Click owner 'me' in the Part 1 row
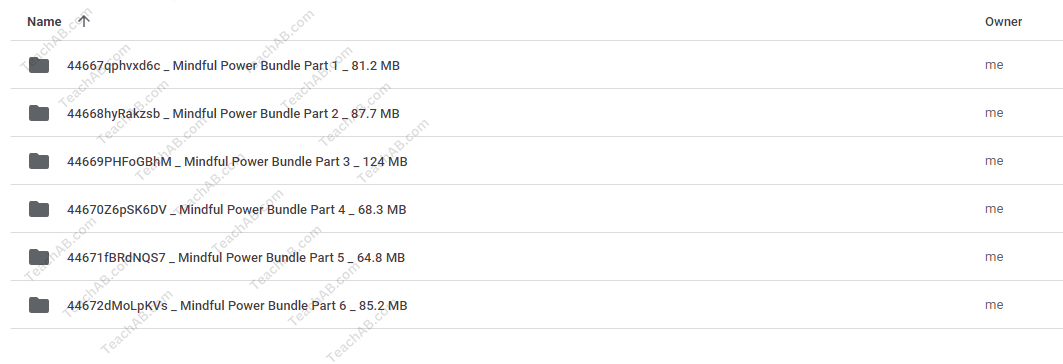Viewport: 1063px width, 364px height. coord(994,65)
